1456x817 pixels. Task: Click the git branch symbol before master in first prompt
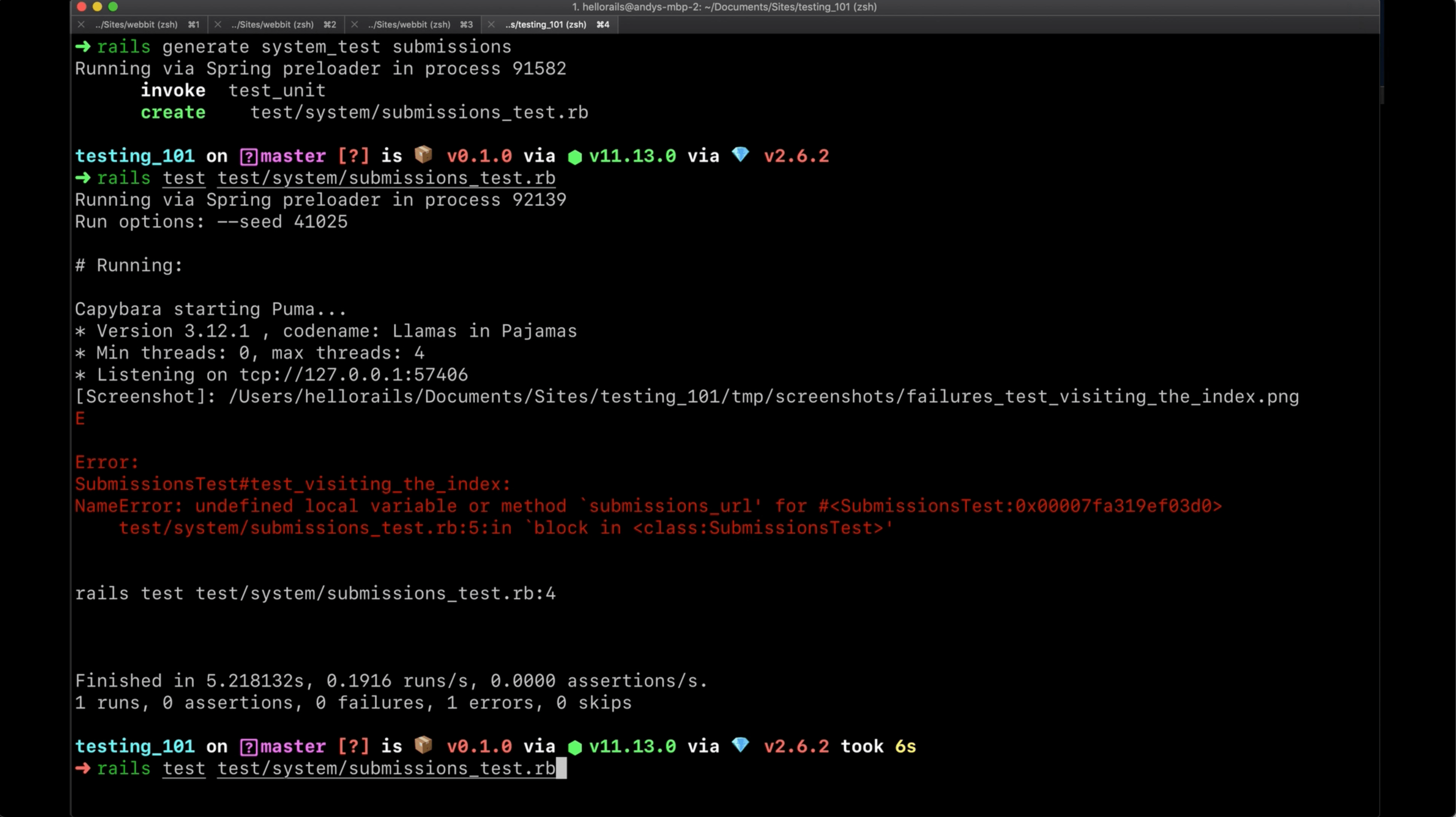point(249,156)
